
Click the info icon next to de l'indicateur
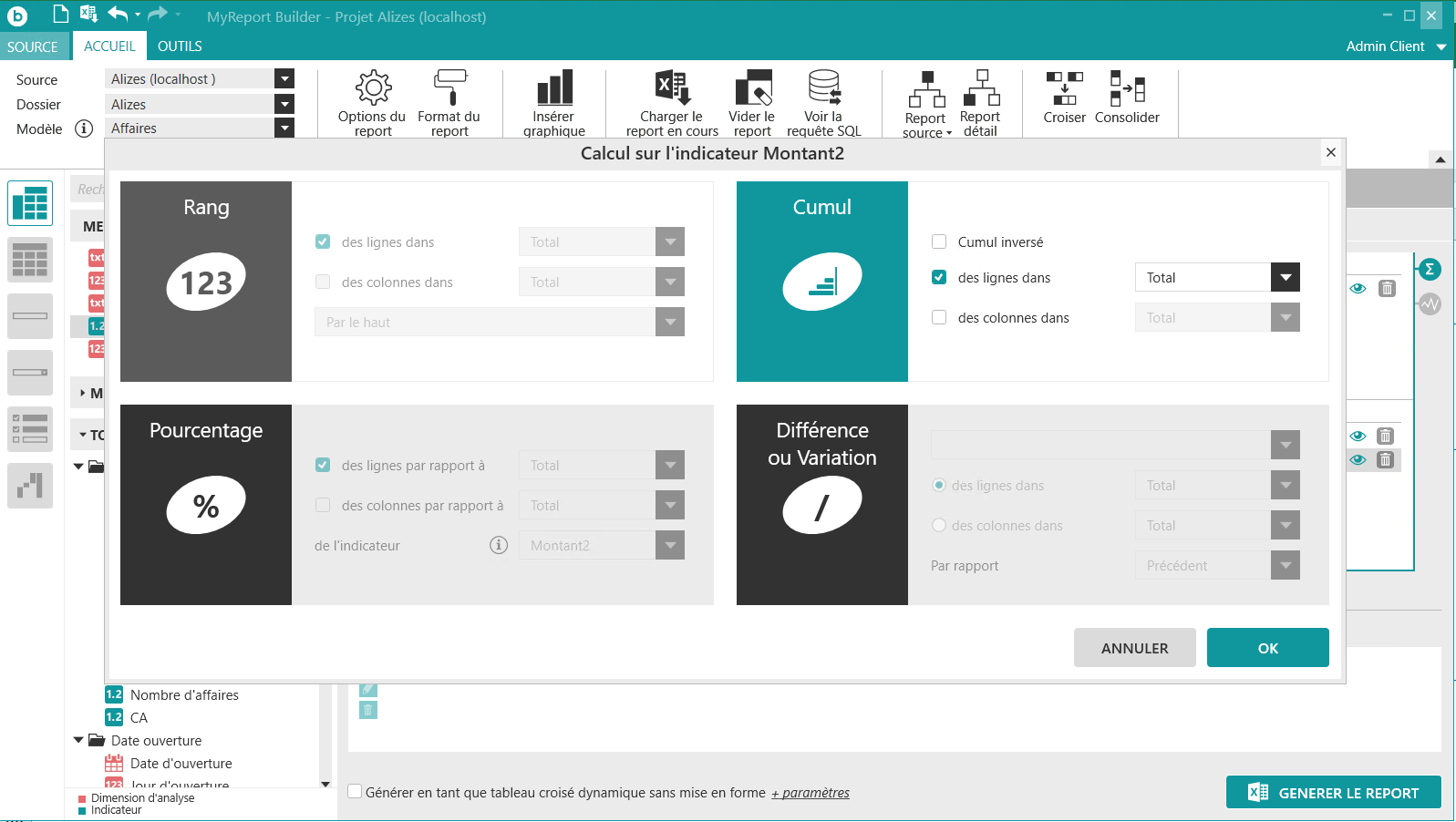pyautogui.click(x=499, y=545)
